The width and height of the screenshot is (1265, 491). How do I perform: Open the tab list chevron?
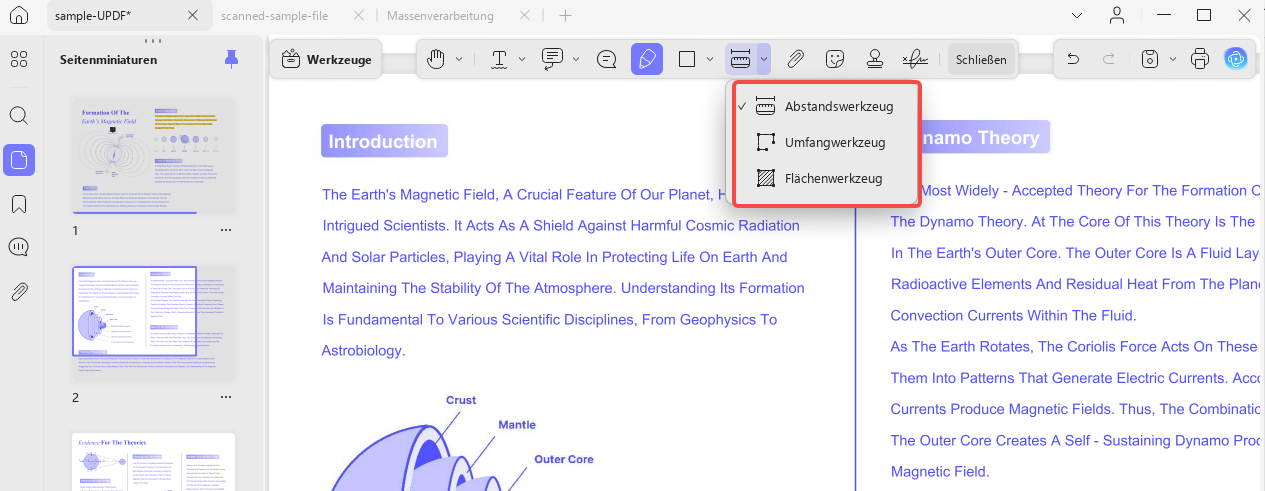click(1077, 16)
